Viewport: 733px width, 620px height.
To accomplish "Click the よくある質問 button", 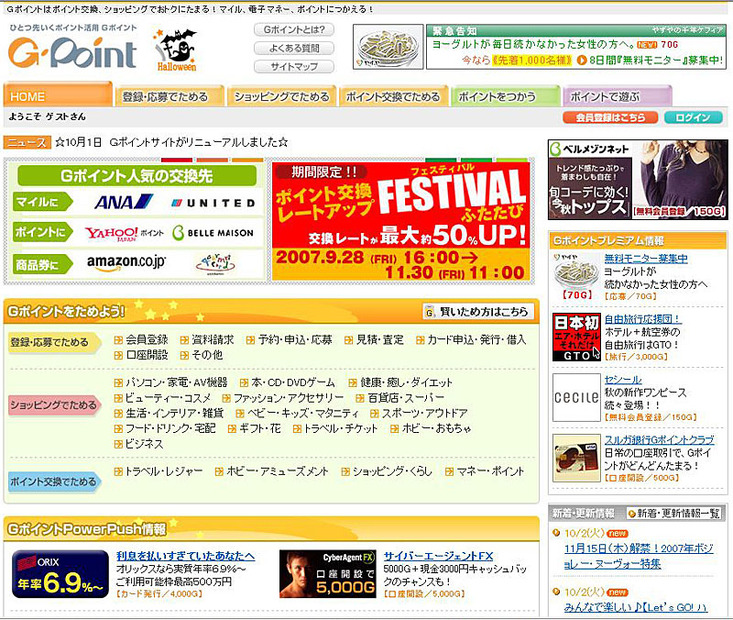I will click(294, 48).
